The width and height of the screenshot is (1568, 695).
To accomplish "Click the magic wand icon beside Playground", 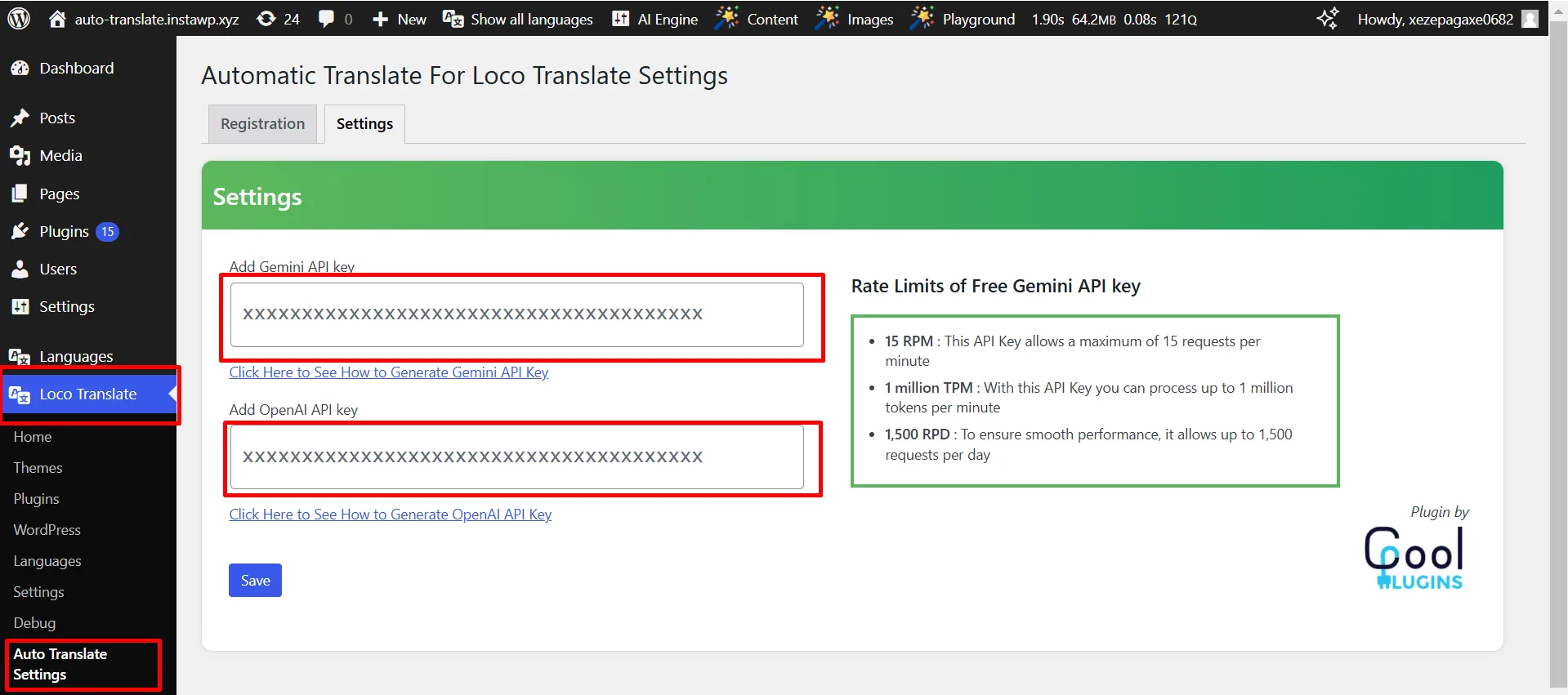I will tap(922, 18).
